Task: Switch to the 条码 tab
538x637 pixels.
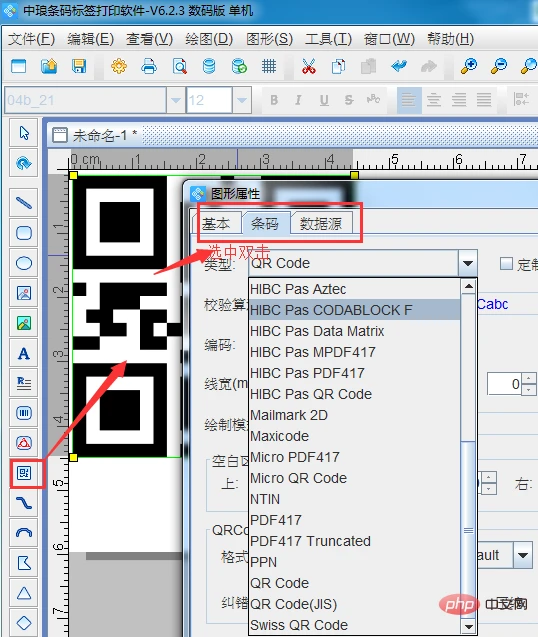Action: tap(265, 223)
